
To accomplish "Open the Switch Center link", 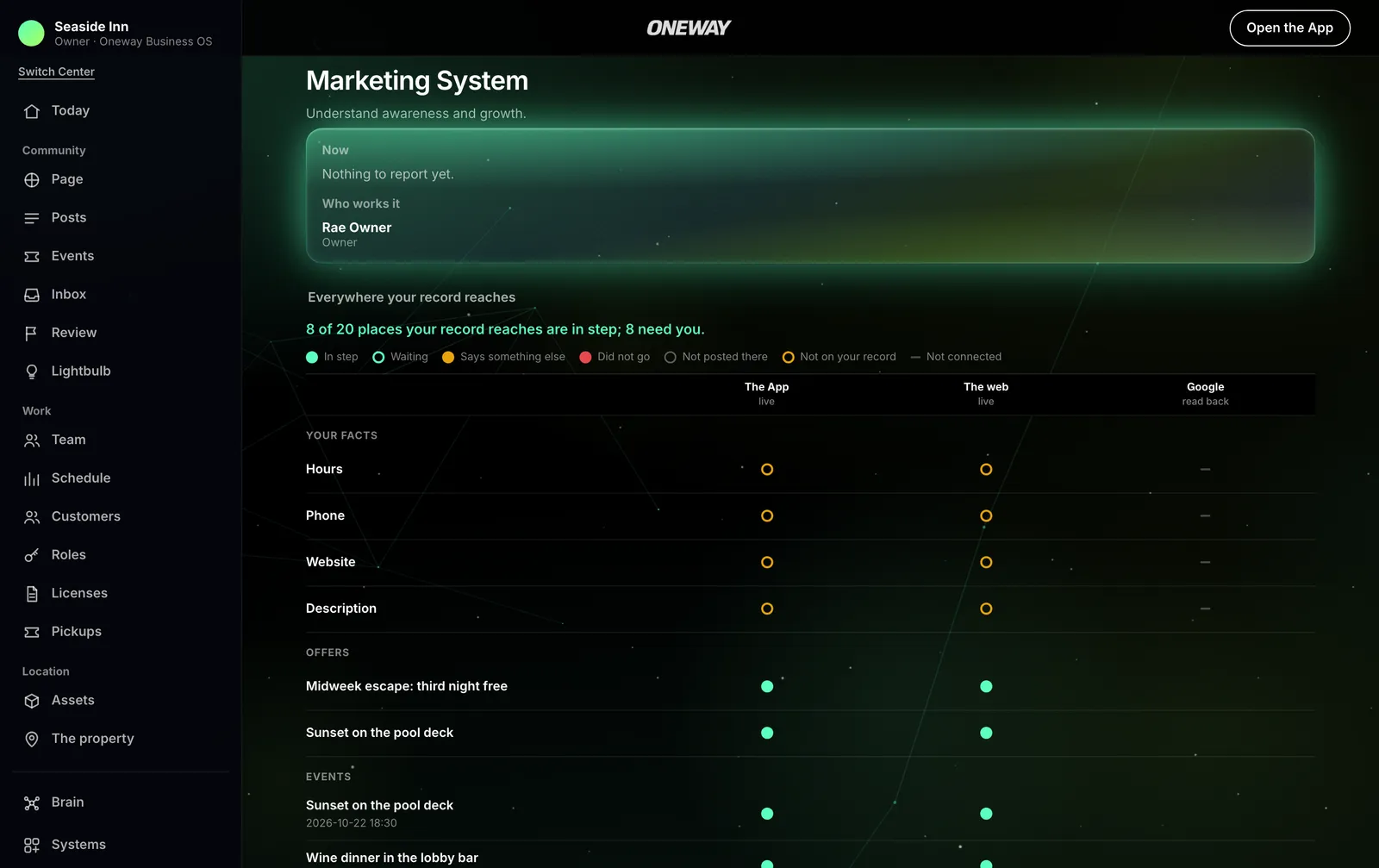I will 57,72.
